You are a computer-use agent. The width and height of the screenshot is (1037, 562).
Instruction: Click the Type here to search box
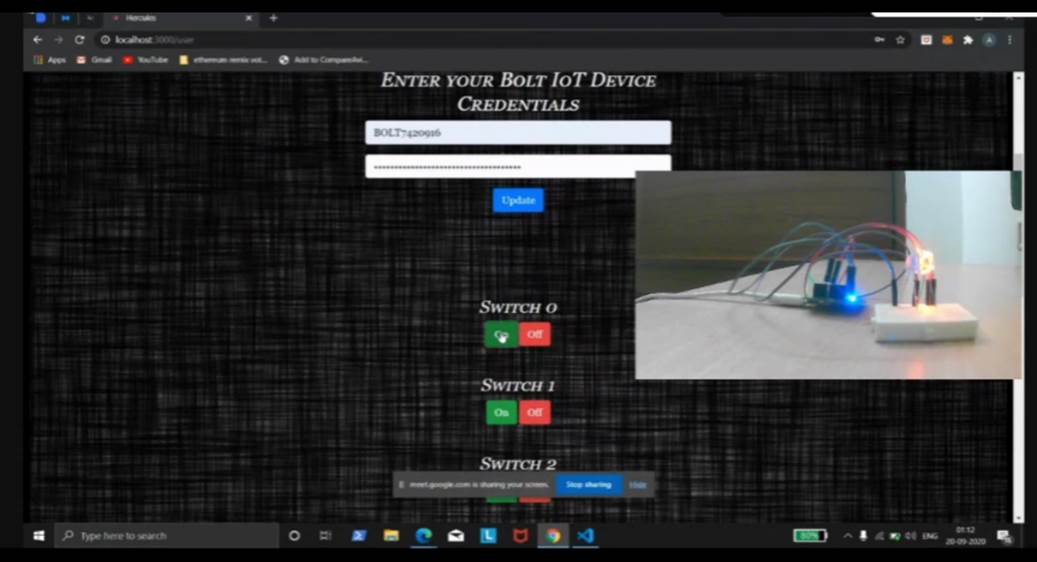[x=167, y=536]
